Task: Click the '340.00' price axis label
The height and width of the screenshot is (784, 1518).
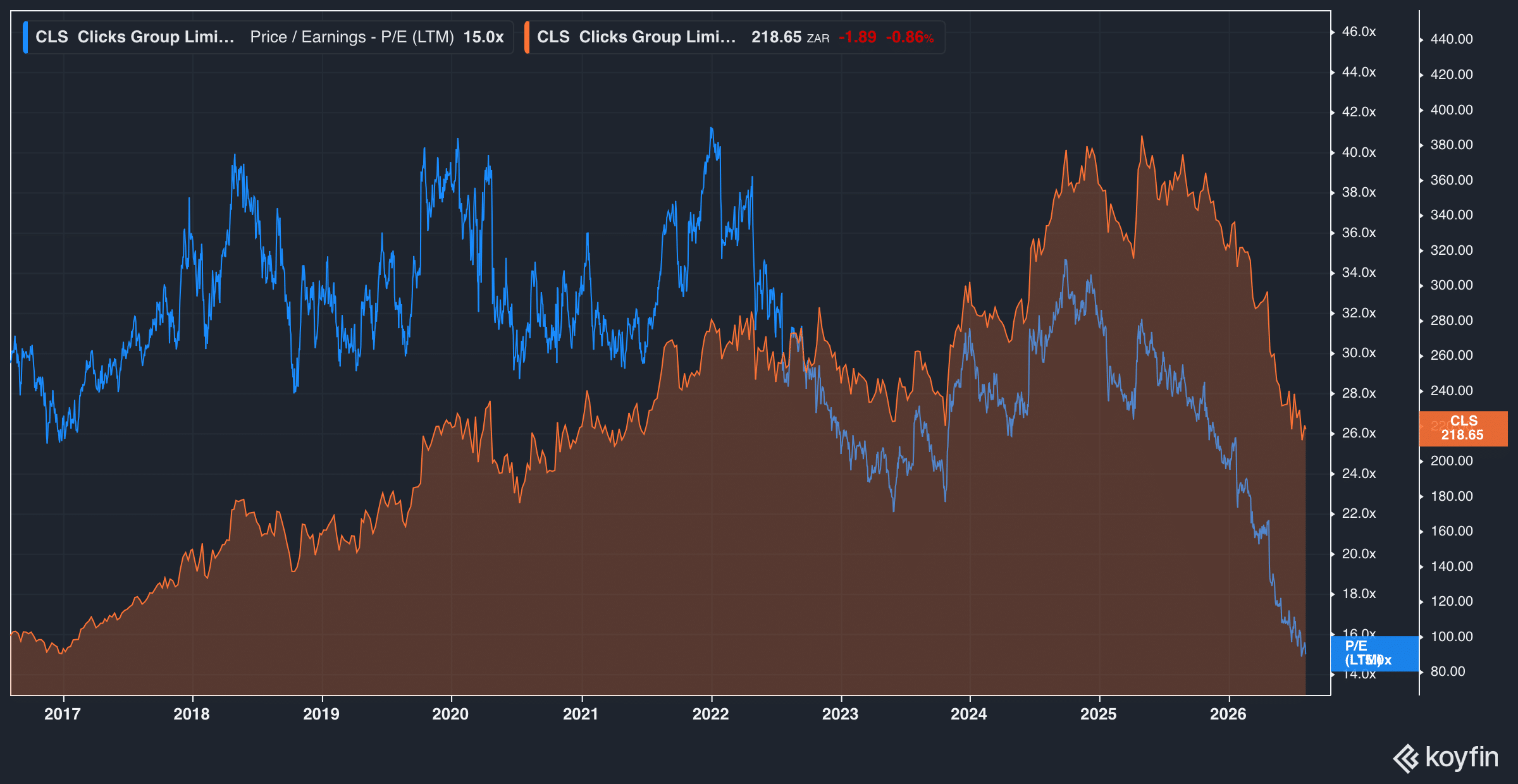Action: coord(1452,215)
